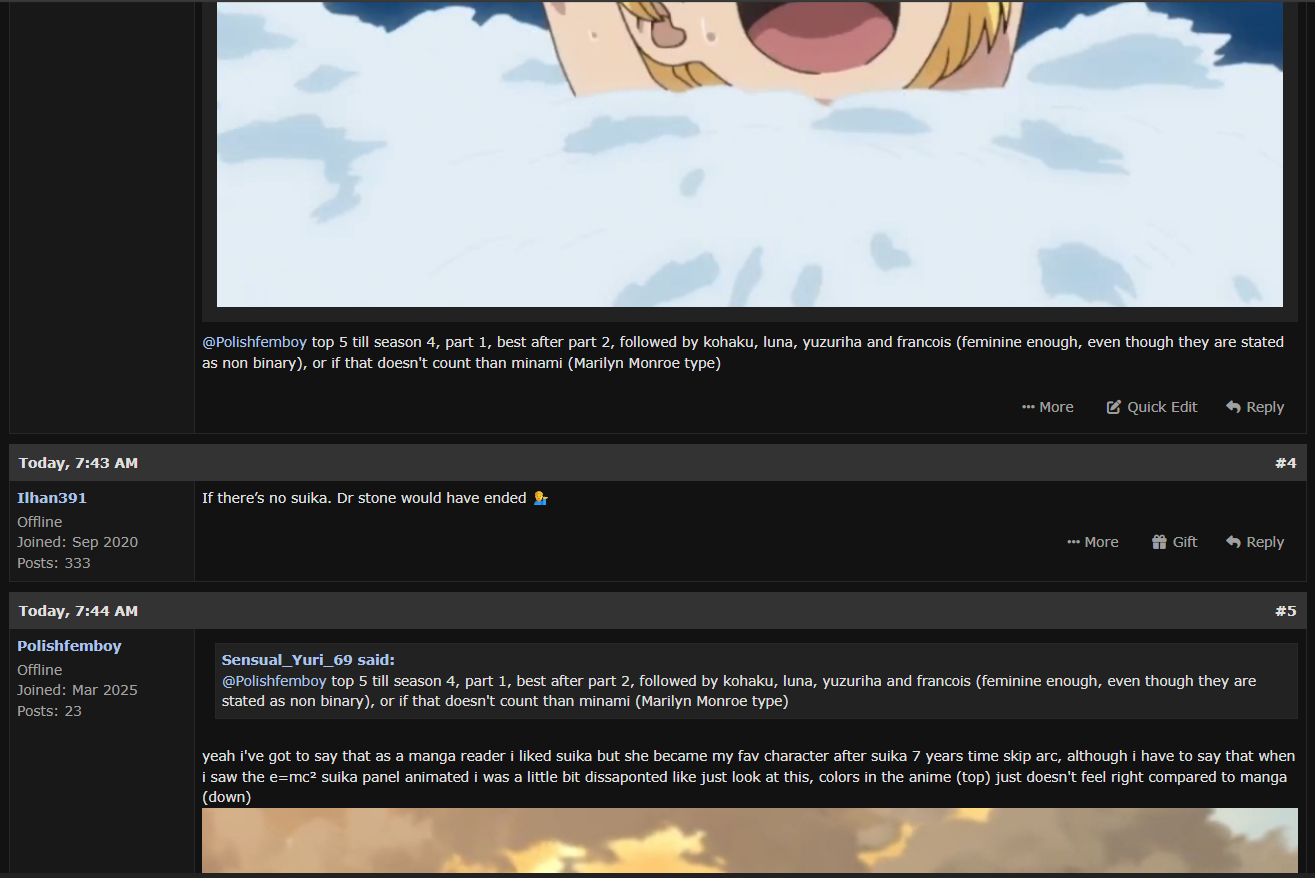View Ilhan391's profile
Viewport: 1315px width, 878px height.
52,498
